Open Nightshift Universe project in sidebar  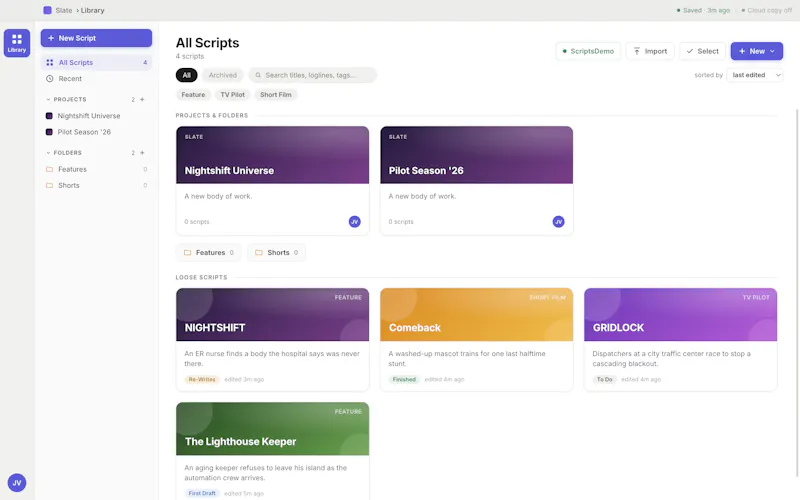96,116
